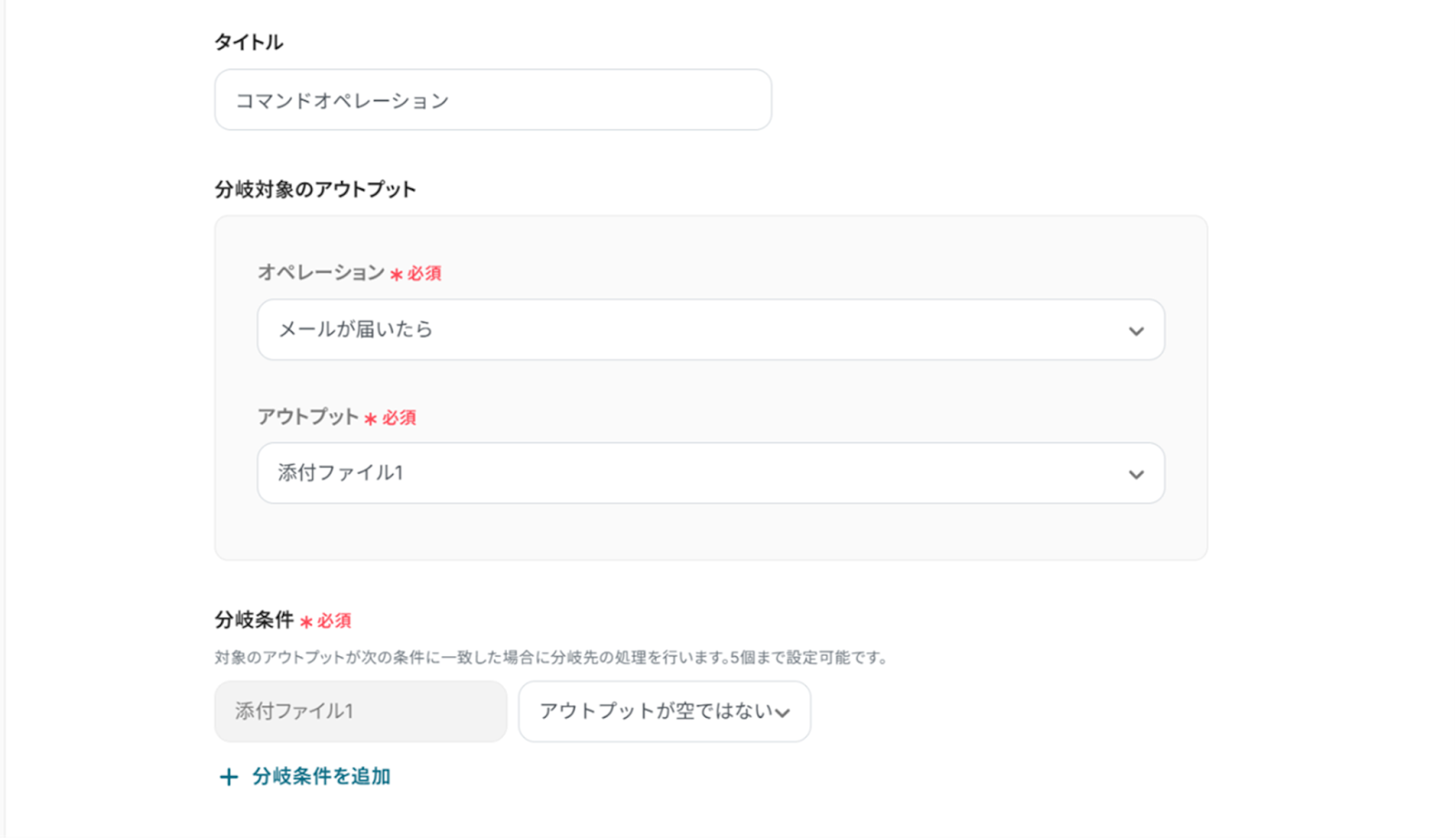Image resolution: width=1456 pixels, height=838 pixels.
Task: Click the red asterisk beside オペレーション label
Action: coord(396,274)
